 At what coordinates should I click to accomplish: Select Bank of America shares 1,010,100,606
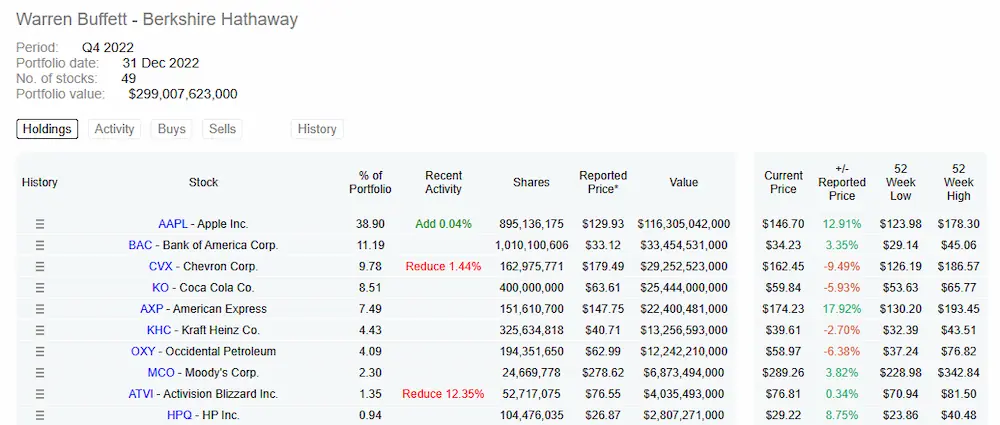(531, 245)
